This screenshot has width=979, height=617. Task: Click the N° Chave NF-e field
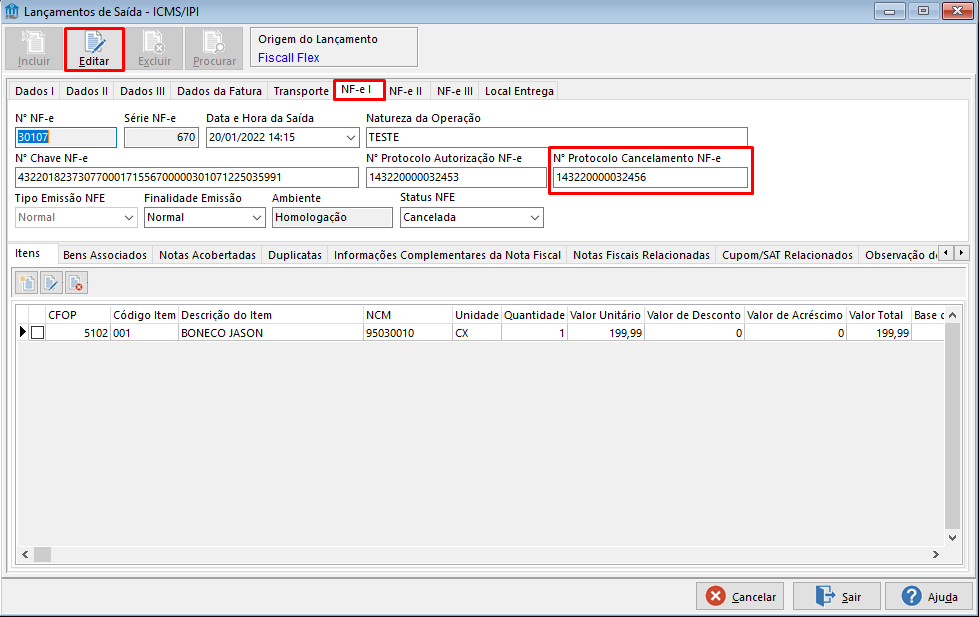pos(187,177)
